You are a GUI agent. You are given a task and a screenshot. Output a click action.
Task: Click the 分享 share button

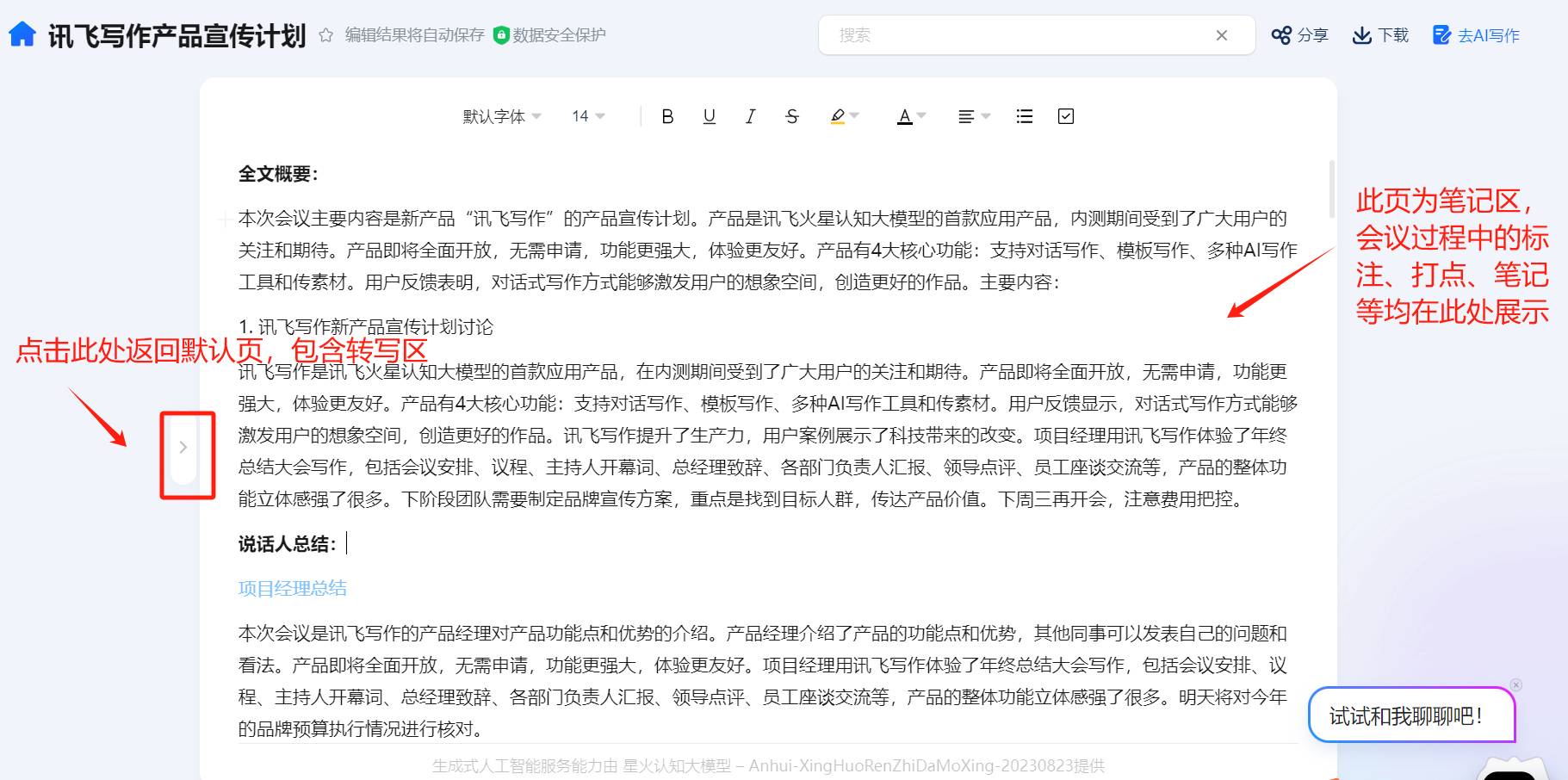point(1300,35)
